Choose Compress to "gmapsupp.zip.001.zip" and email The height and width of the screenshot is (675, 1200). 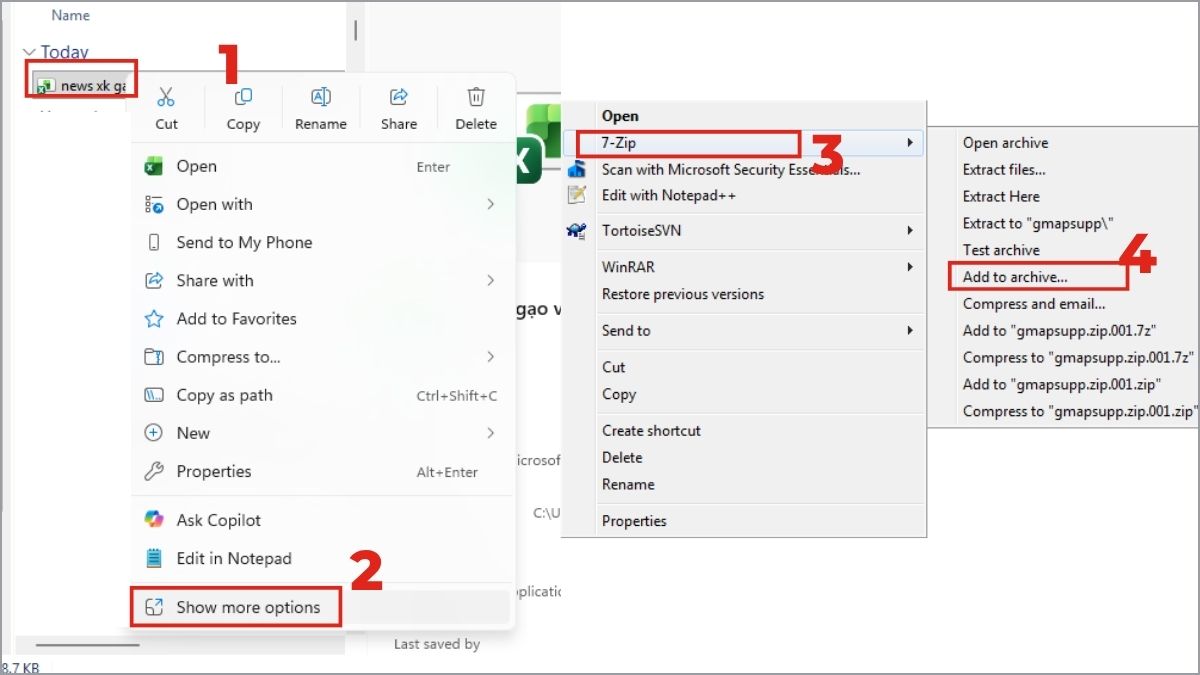(1080, 411)
